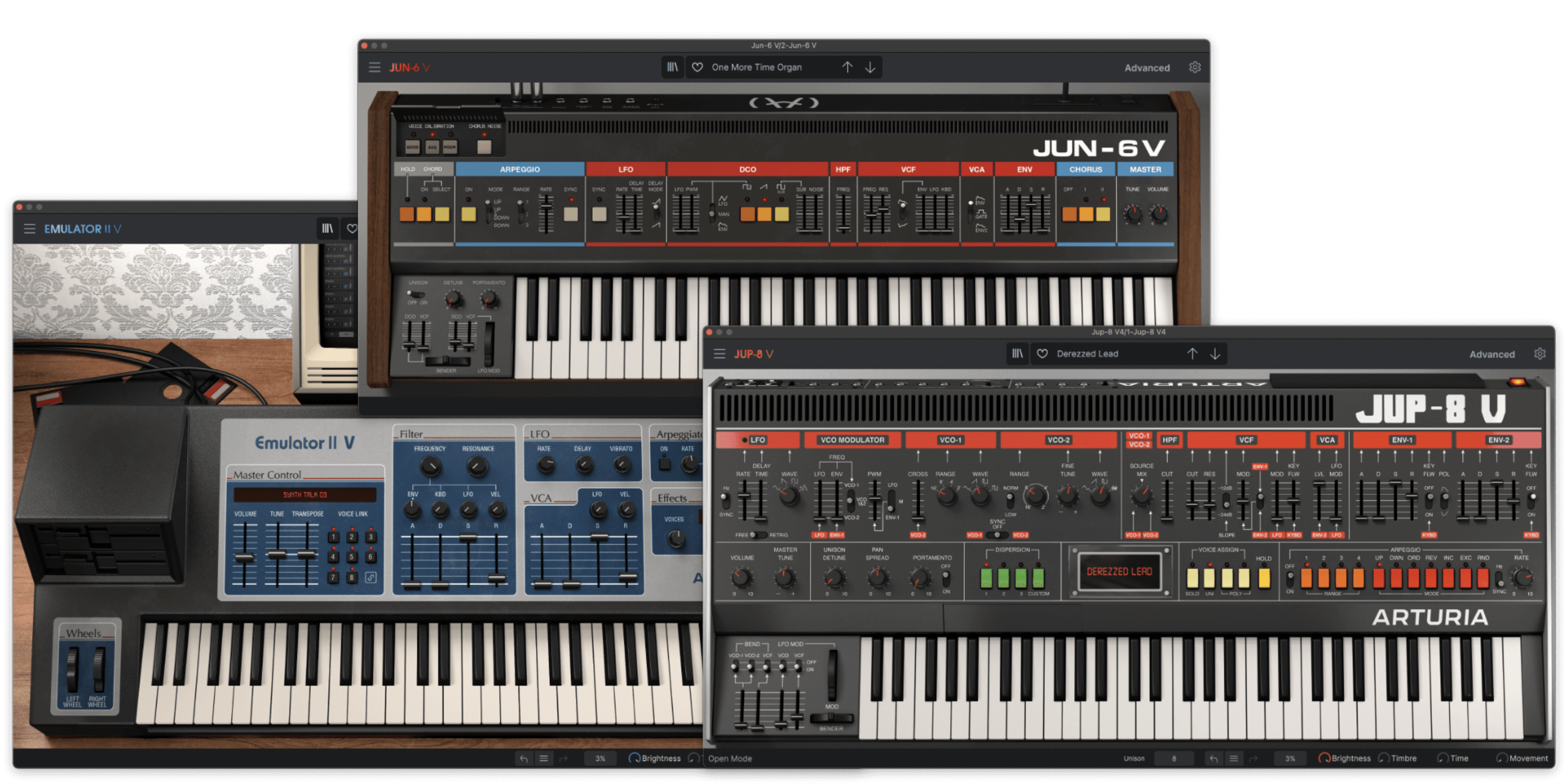
Task: Click undo arrow in JUP-8 V status bar
Action: [x=1214, y=758]
